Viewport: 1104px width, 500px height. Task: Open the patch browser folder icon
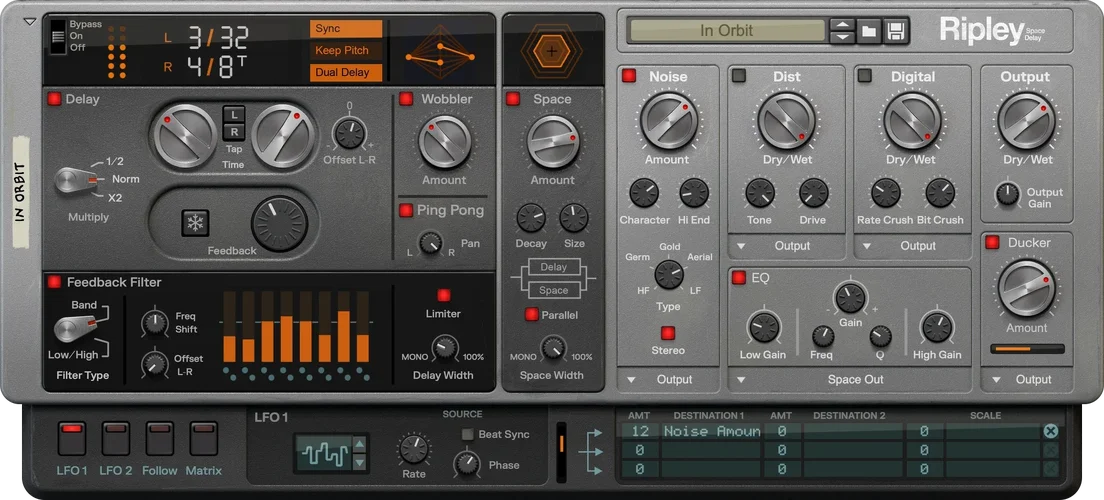click(x=869, y=31)
